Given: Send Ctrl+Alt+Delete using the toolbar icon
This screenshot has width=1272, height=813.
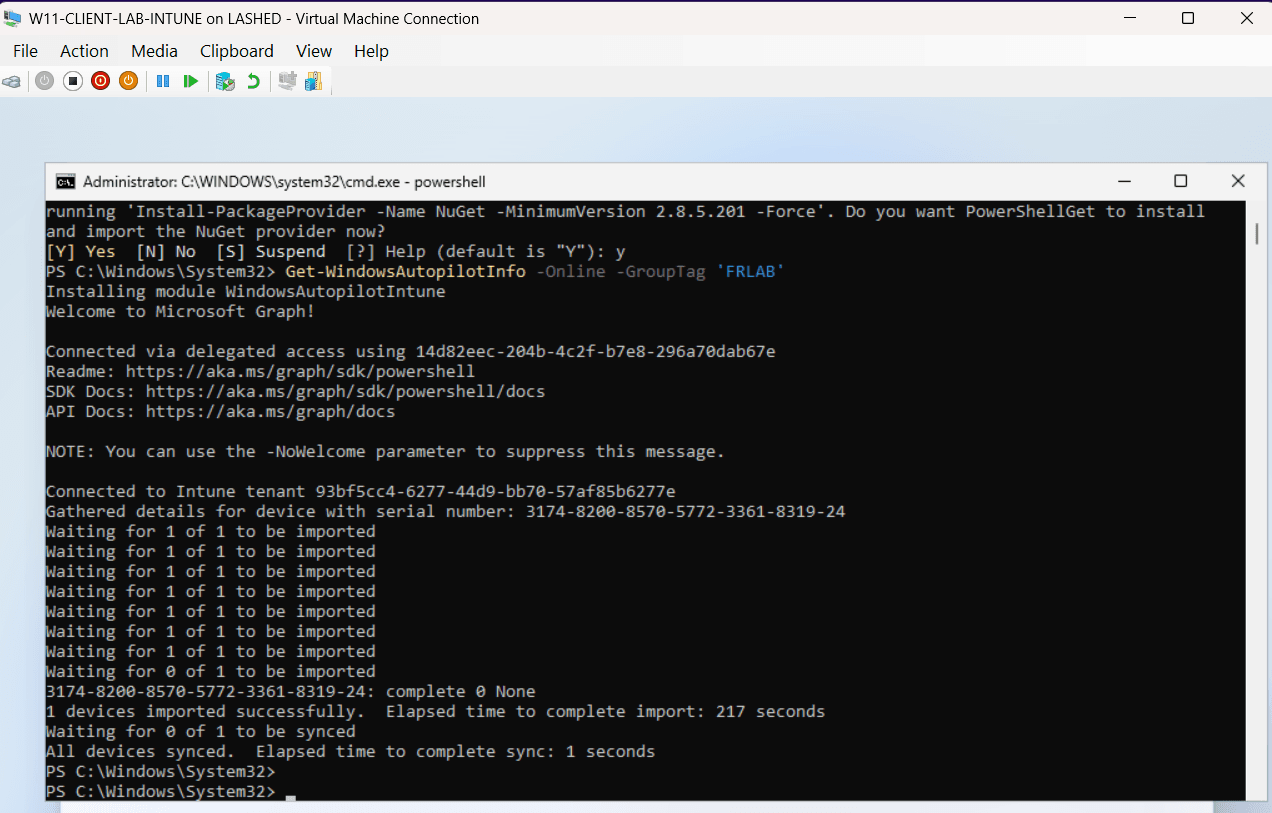Looking at the screenshot, I should (x=12, y=82).
